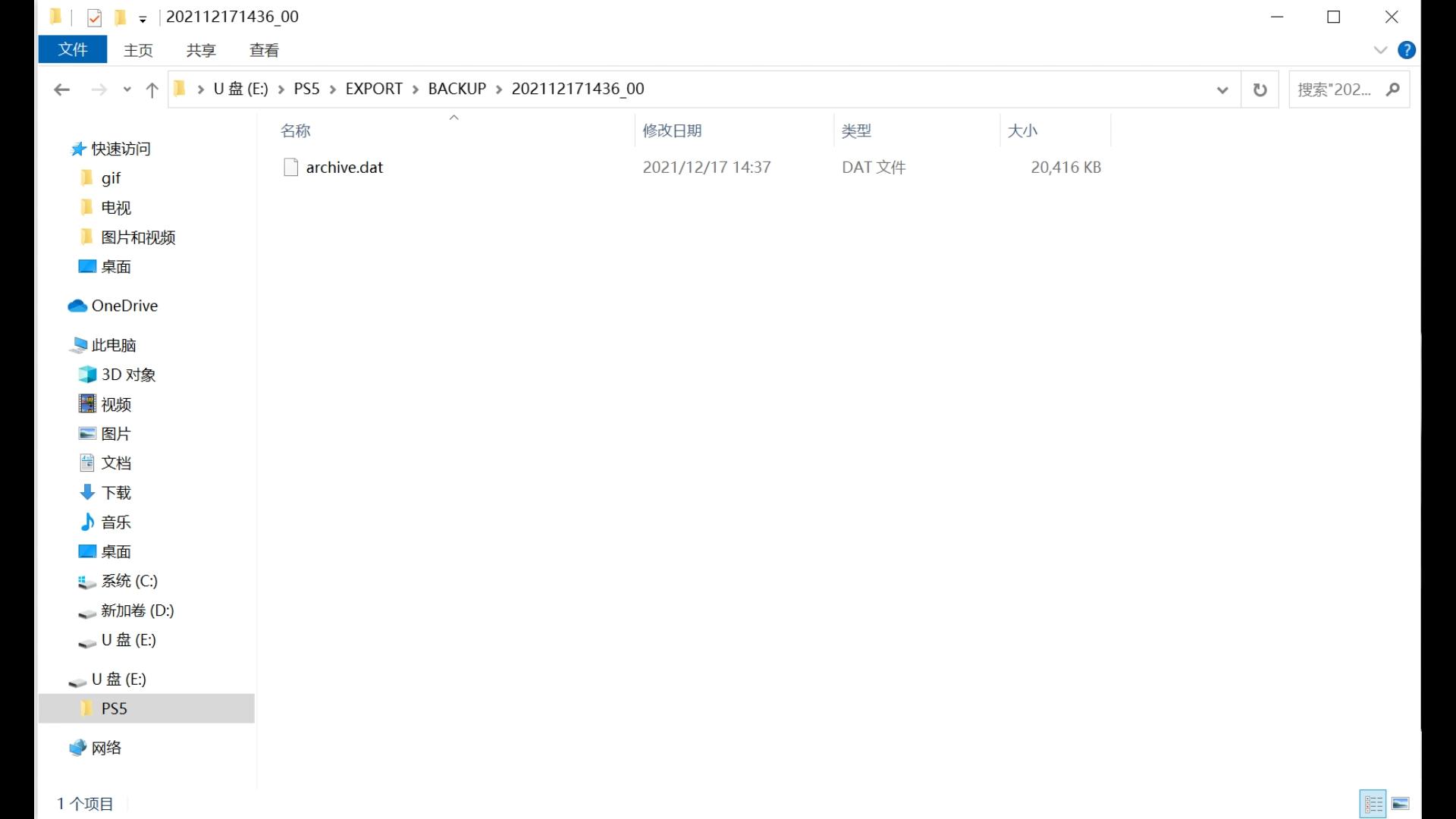Click the search input field
The image size is (1456, 819).
pyautogui.click(x=1335, y=89)
